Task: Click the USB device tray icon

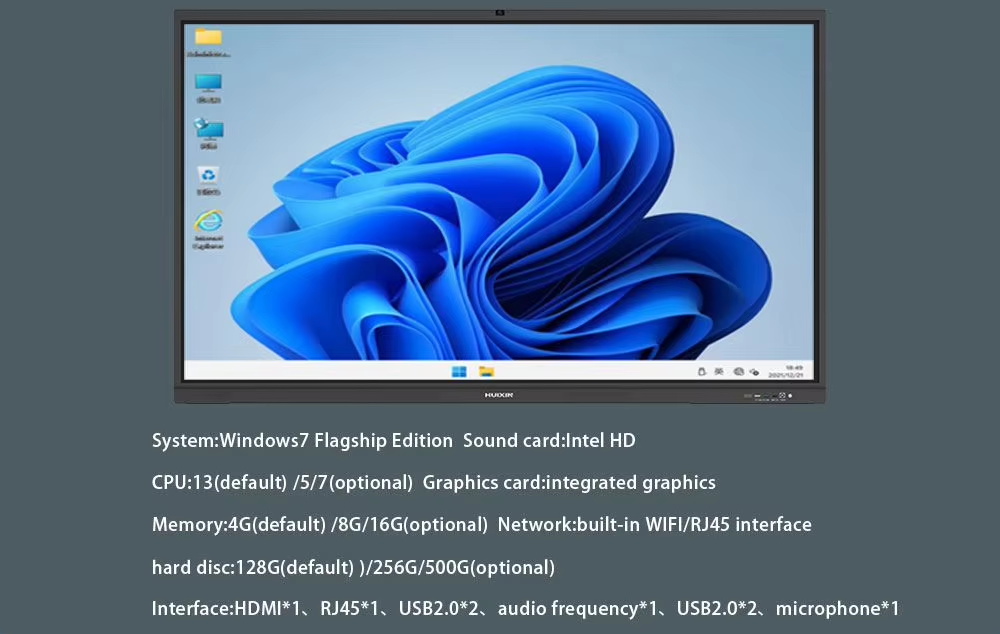Action: point(702,371)
